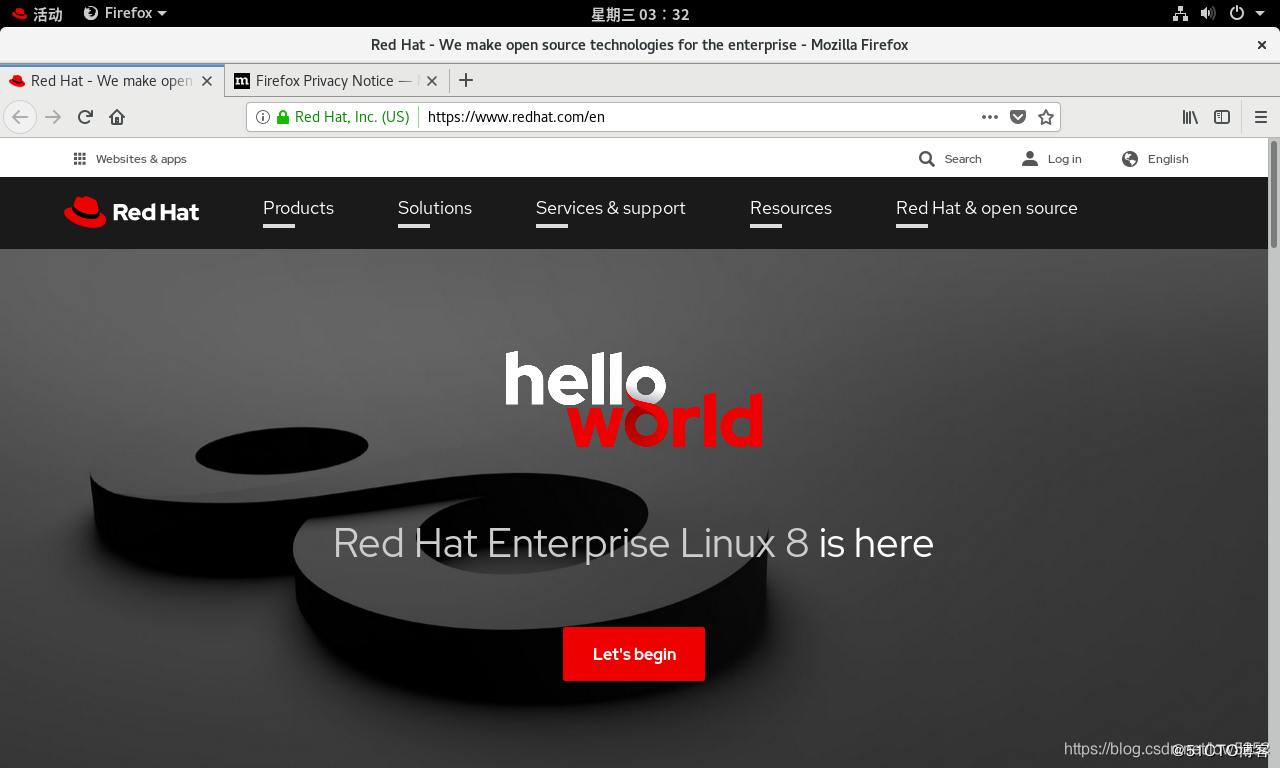Click the Search magnifier icon
This screenshot has width=1280, height=768.
click(x=927, y=159)
